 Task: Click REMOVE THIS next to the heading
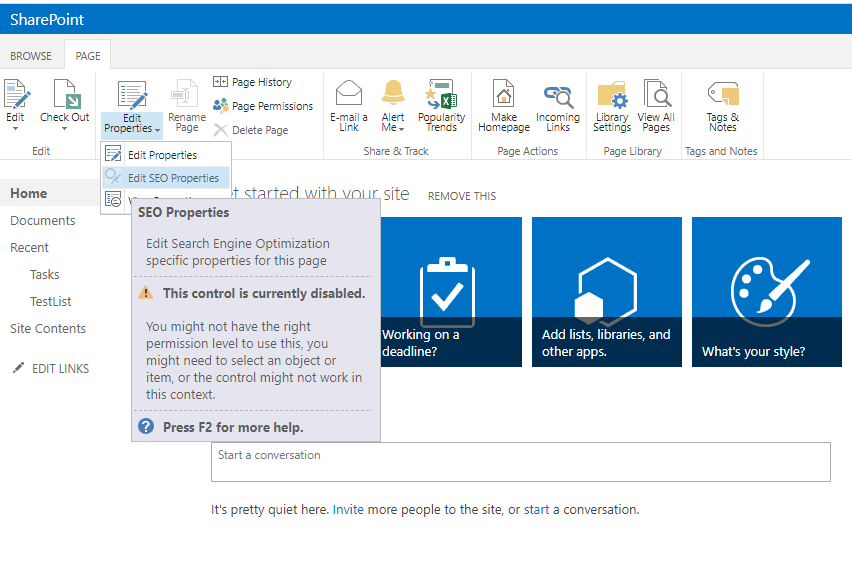point(462,196)
